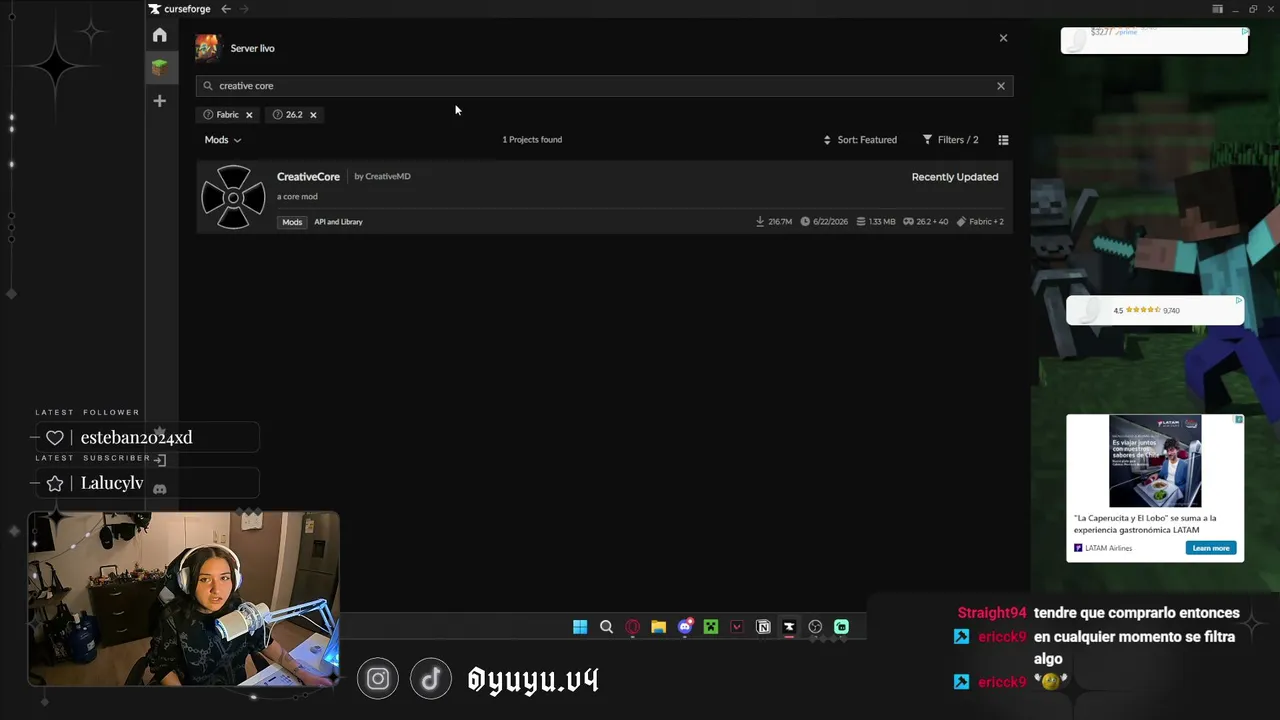Open File Explorer from taskbar
The image size is (1280, 720).
coord(658,627)
